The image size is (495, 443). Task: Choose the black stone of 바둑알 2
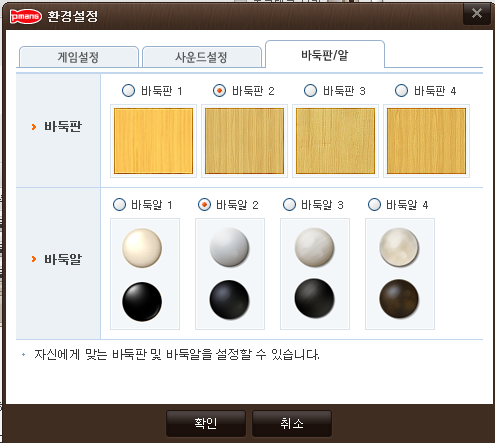(229, 300)
